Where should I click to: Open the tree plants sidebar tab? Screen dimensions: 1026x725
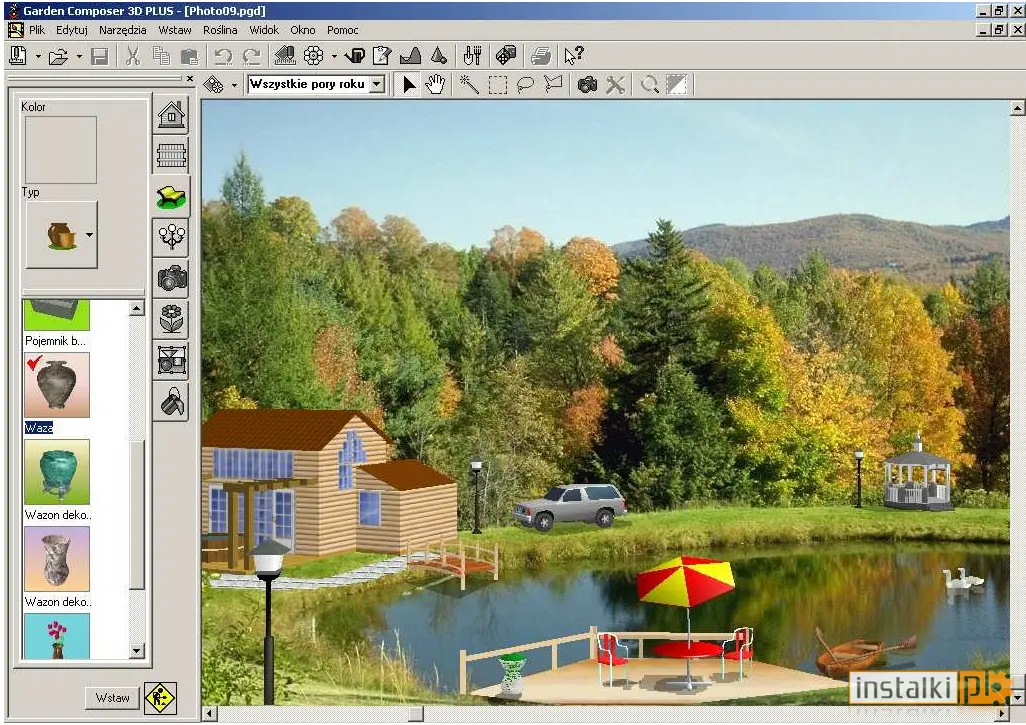[x=171, y=236]
